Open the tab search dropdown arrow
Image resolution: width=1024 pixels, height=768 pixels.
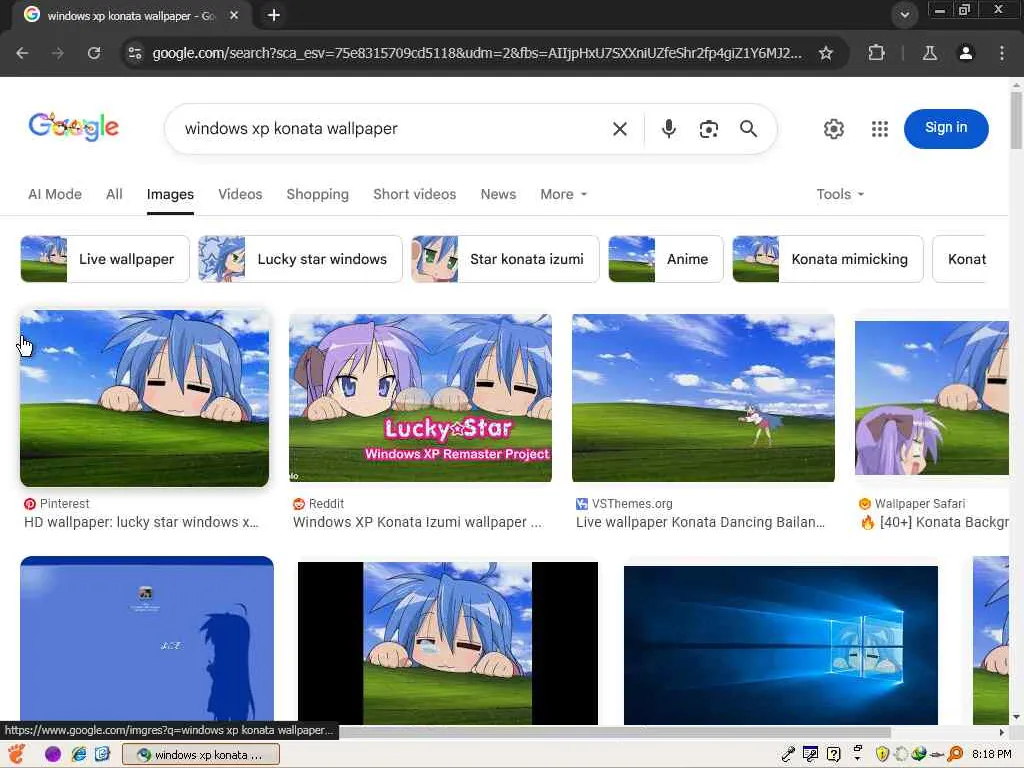click(x=904, y=15)
